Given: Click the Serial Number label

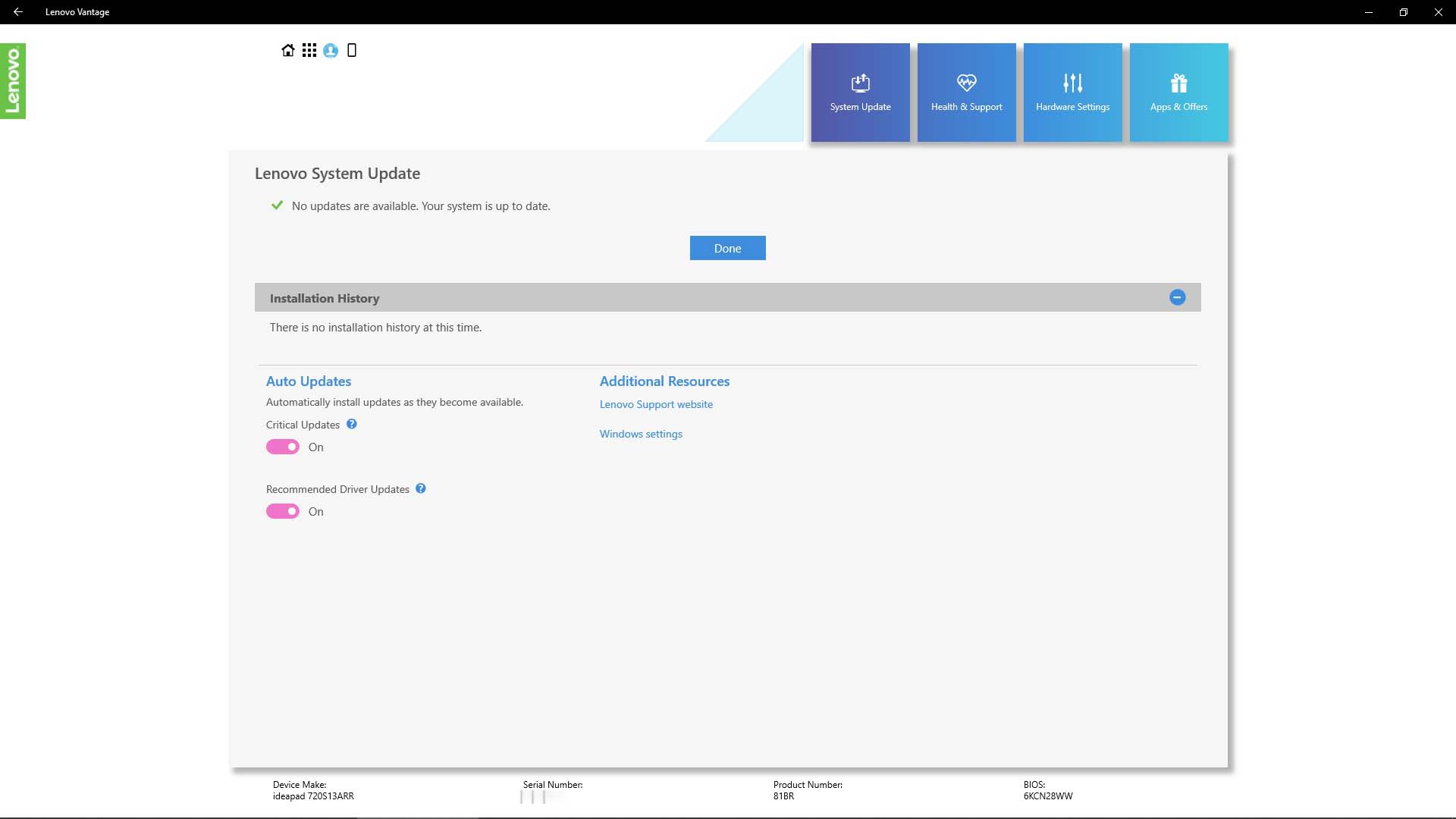Looking at the screenshot, I should (x=553, y=785).
